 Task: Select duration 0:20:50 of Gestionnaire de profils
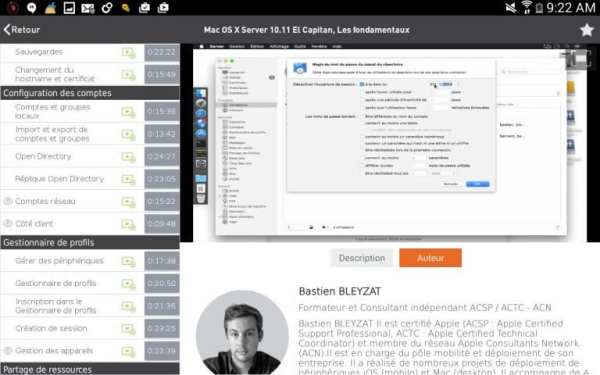pyautogui.click(x=162, y=284)
